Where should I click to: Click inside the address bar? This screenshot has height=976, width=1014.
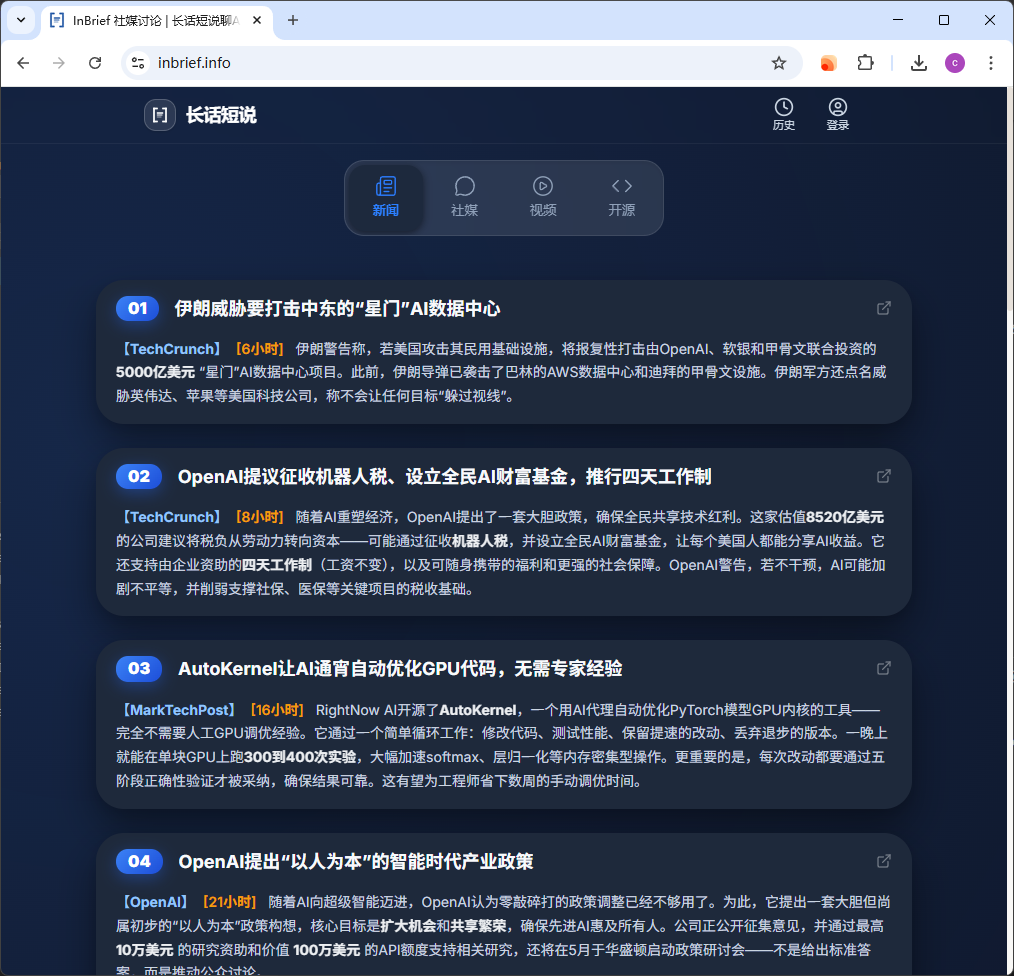point(400,63)
